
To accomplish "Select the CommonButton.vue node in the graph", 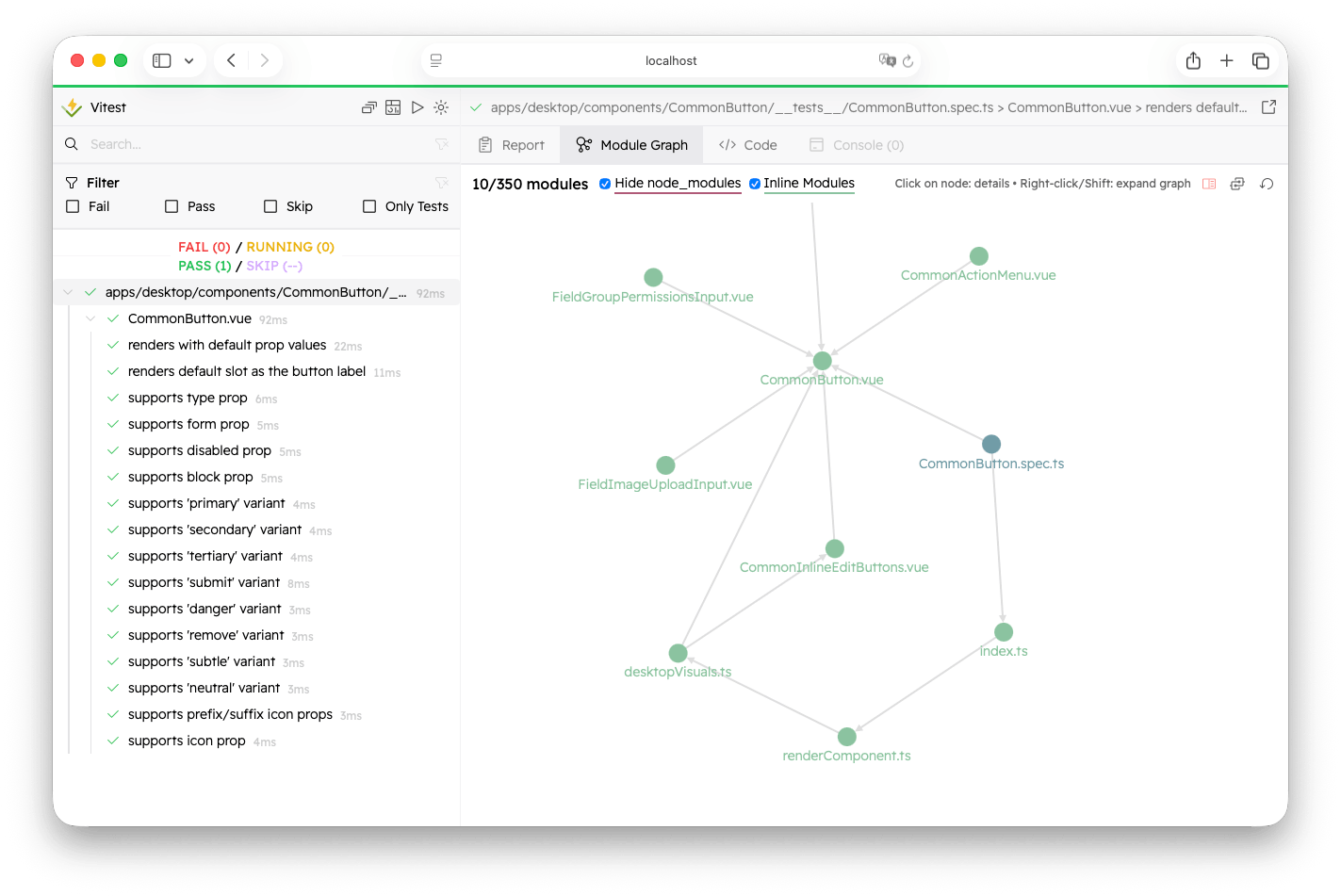I will (x=821, y=360).
